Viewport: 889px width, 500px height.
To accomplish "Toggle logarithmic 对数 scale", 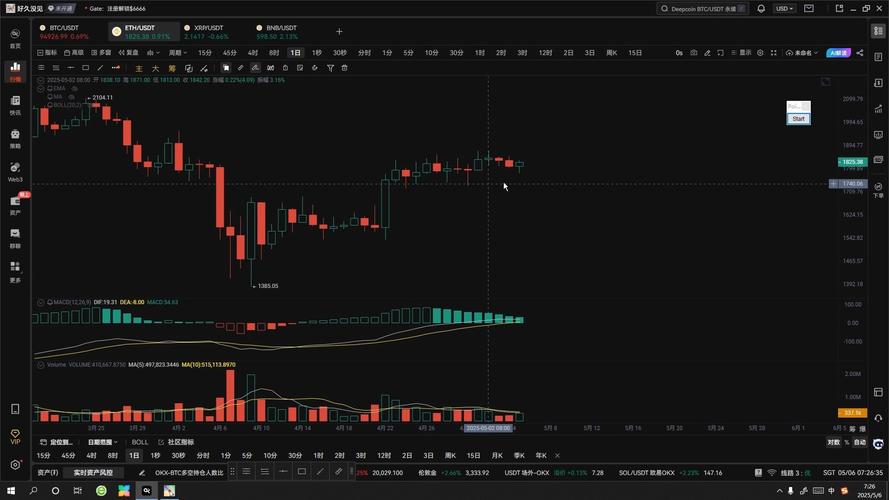I will [x=833, y=442].
